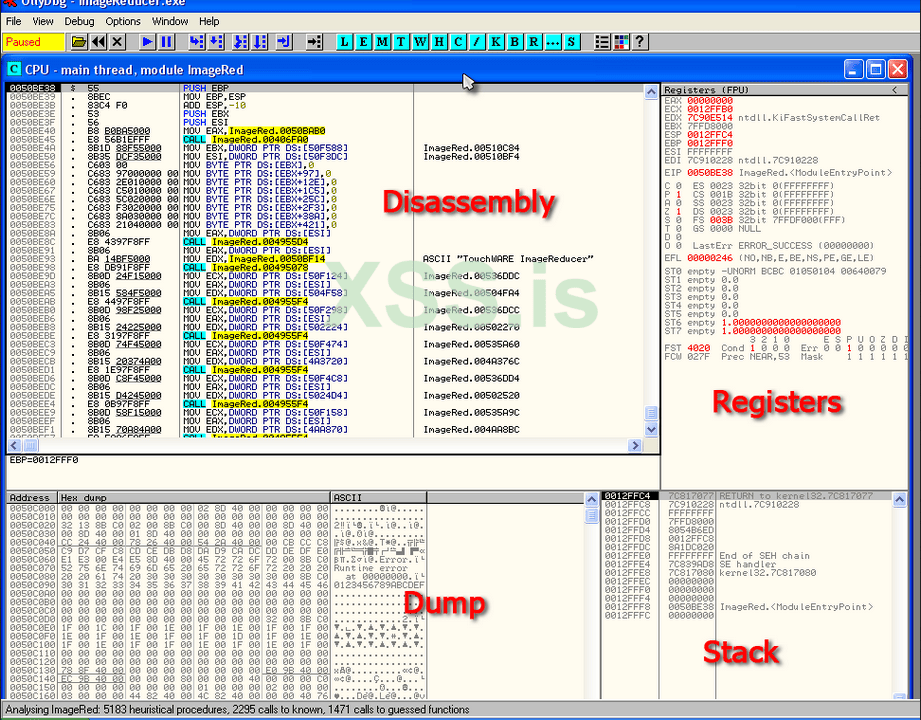Open the Debug menu
The width and height of the screenshot is (921, 720).
click(x=79, y=21)
